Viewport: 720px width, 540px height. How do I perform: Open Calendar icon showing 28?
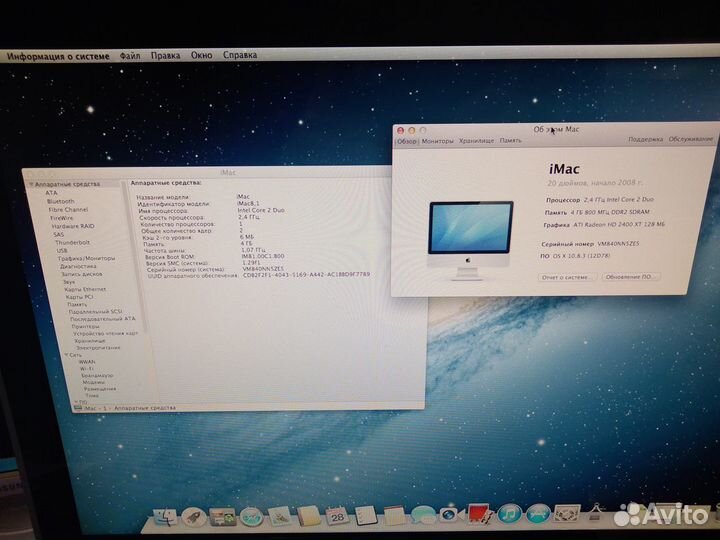tap(338, 516)
